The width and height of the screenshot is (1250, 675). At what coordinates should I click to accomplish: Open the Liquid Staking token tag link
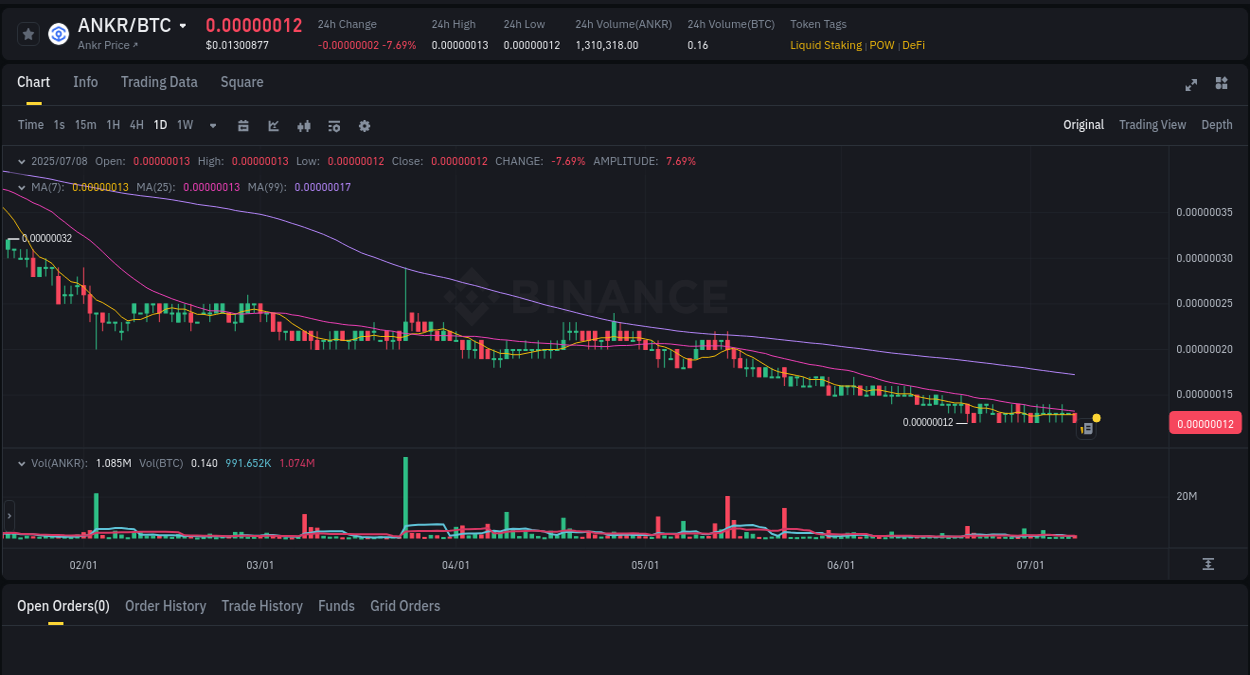coord(826,45)
